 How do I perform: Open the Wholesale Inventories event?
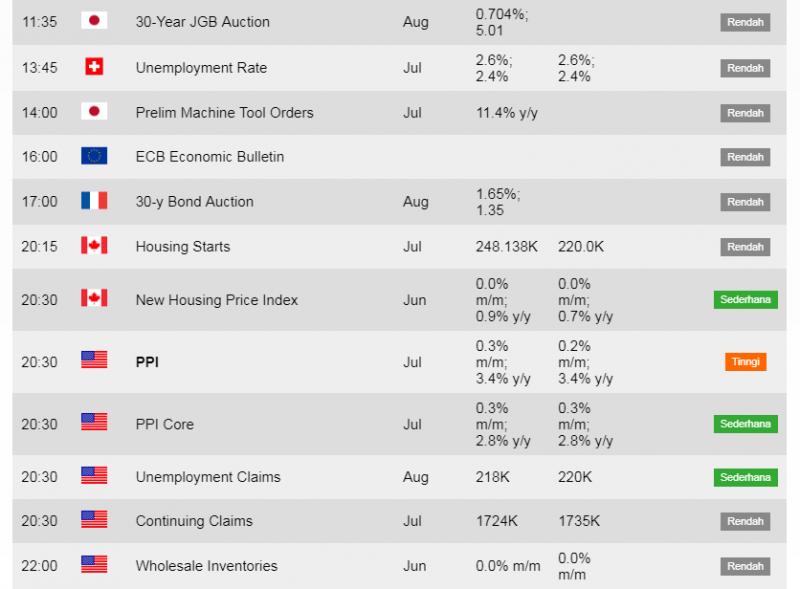coord(207,566)
